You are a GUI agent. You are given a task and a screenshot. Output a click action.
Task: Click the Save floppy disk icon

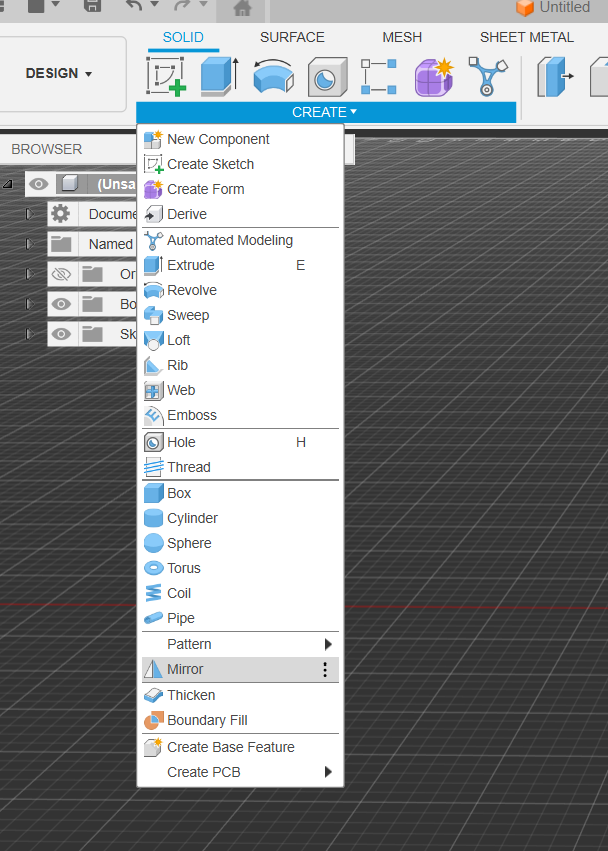click(91, 7)
